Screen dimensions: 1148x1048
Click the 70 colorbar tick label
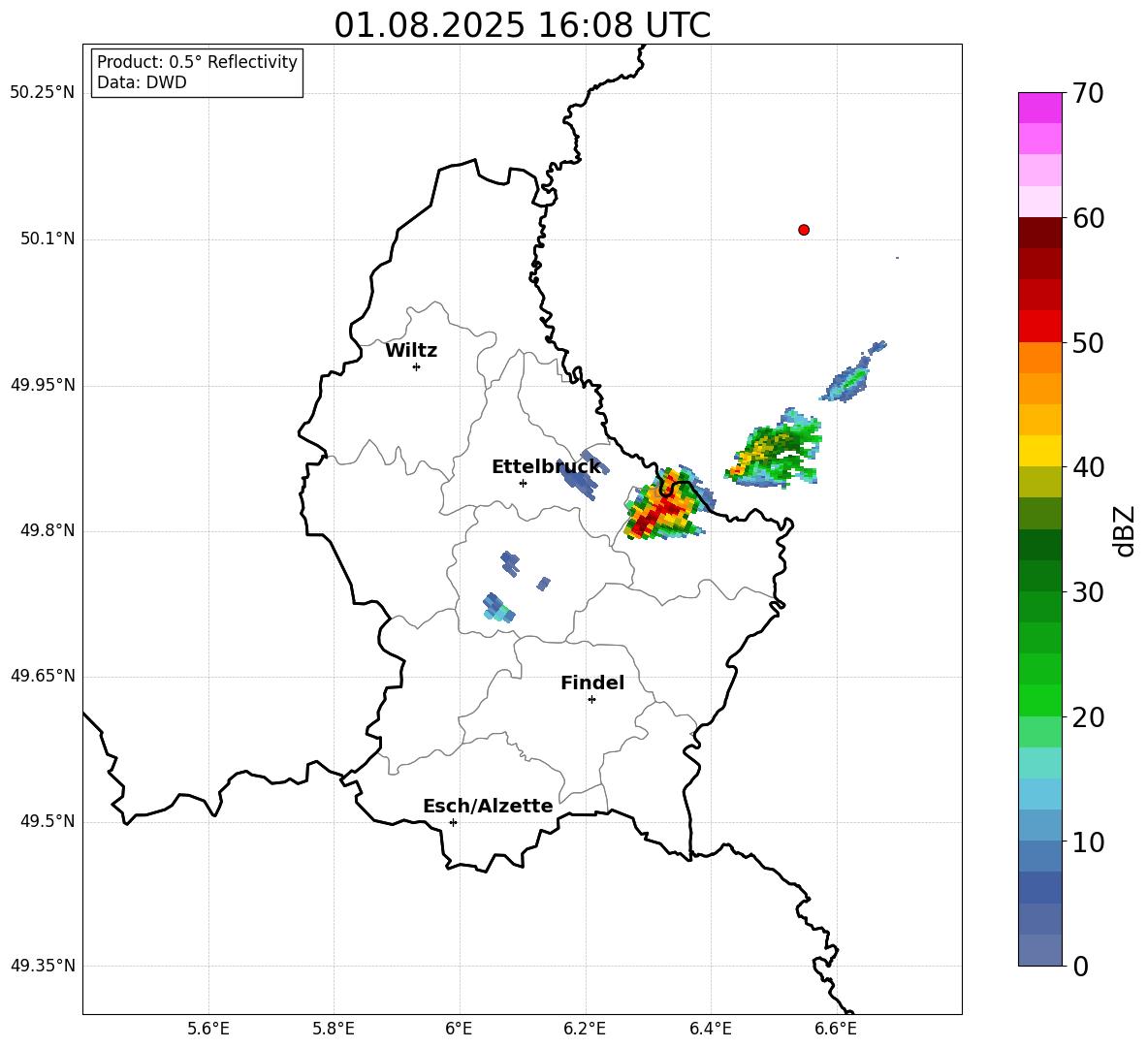click(1088, 94)
